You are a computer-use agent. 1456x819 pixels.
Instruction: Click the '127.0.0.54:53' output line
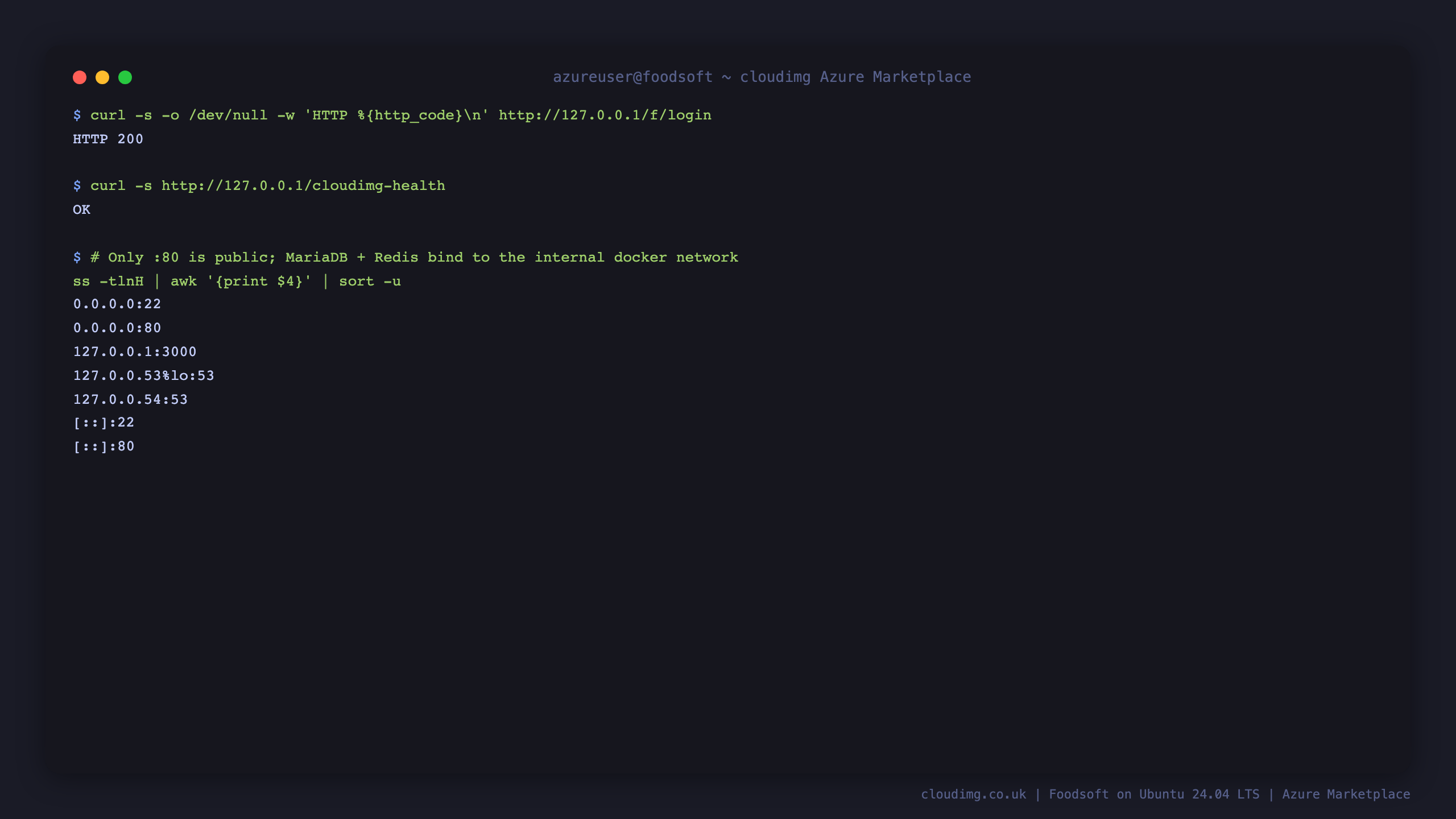coord(130,400)
